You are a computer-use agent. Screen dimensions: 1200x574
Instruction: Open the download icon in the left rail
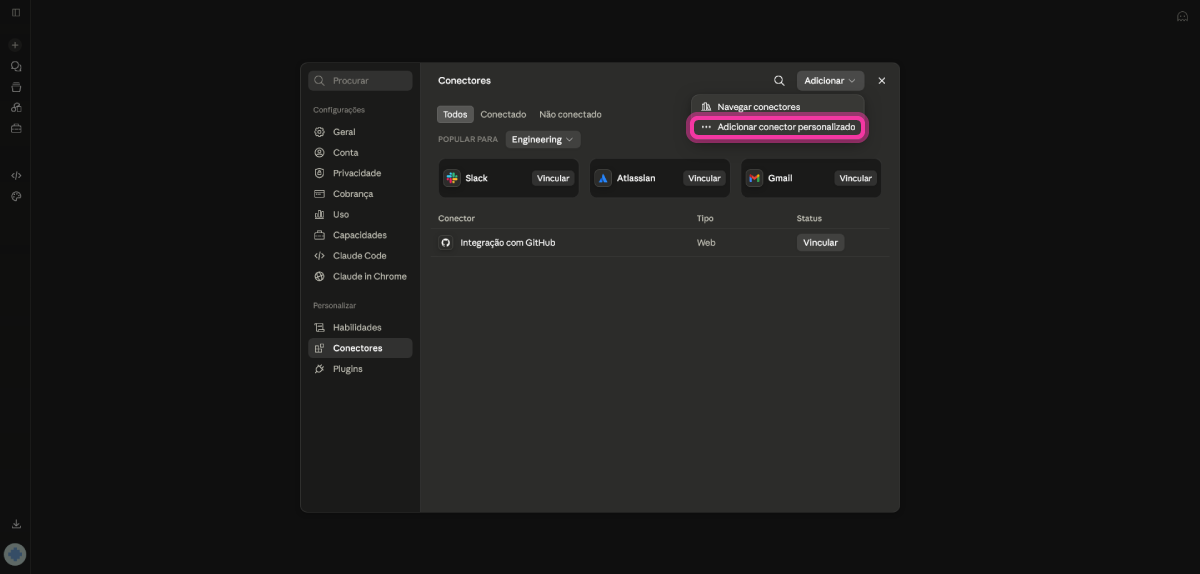coord(16,524)
